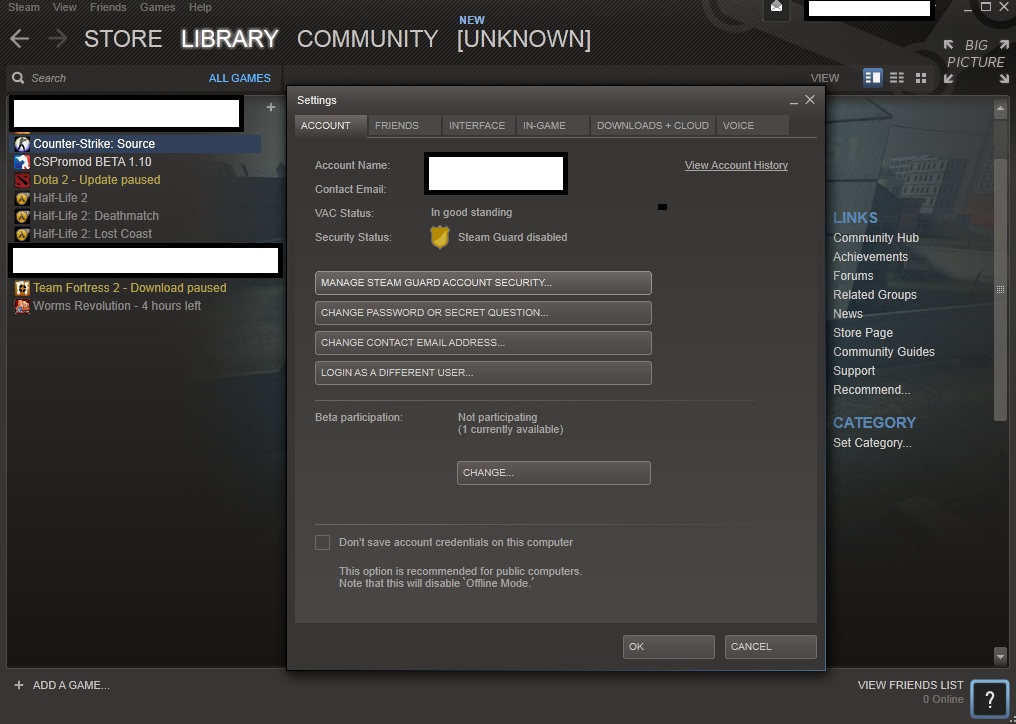Click the search magnifier icon

[18, 78]
